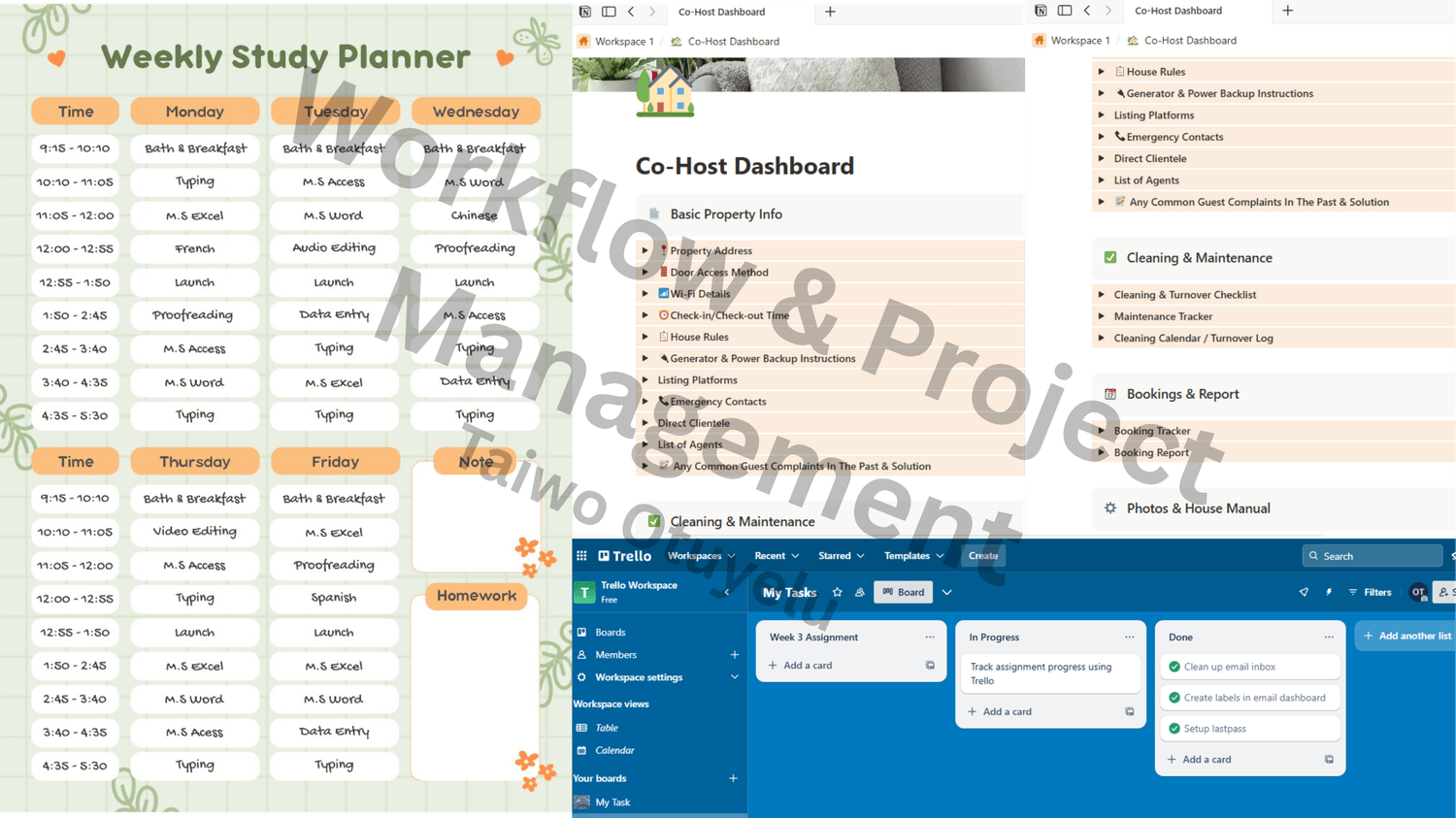Click the Board view button
Image resolution: width=1456 pixels, height=818 pixels.
pos(903,592)
